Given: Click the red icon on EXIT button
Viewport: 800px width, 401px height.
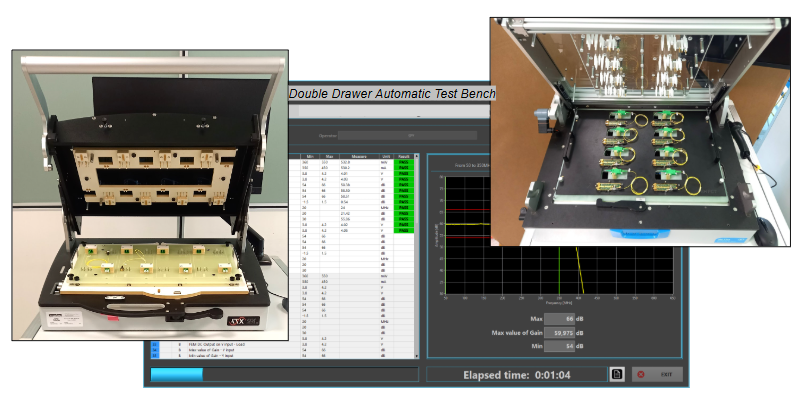Looking at the screenshot, I should (x=641, y=374).
